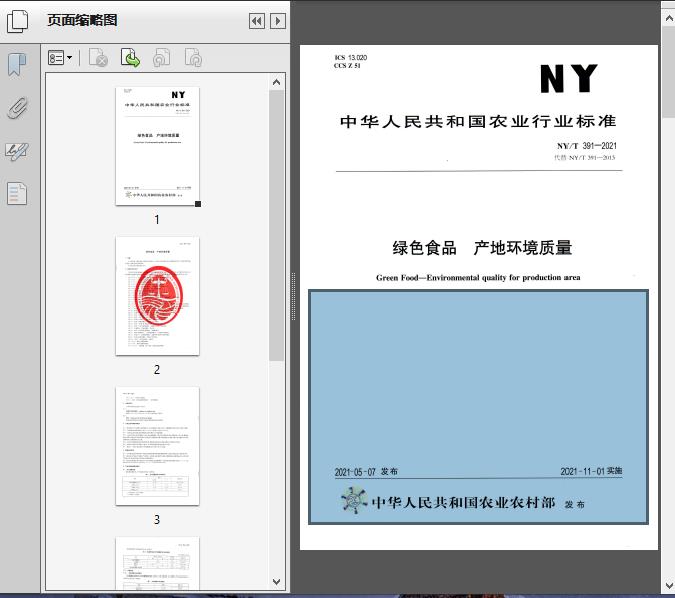The height and width of the screenshot is (598, 675).
Task: Click page 1 thumbnail resize handle square
Action: (198, 204)
